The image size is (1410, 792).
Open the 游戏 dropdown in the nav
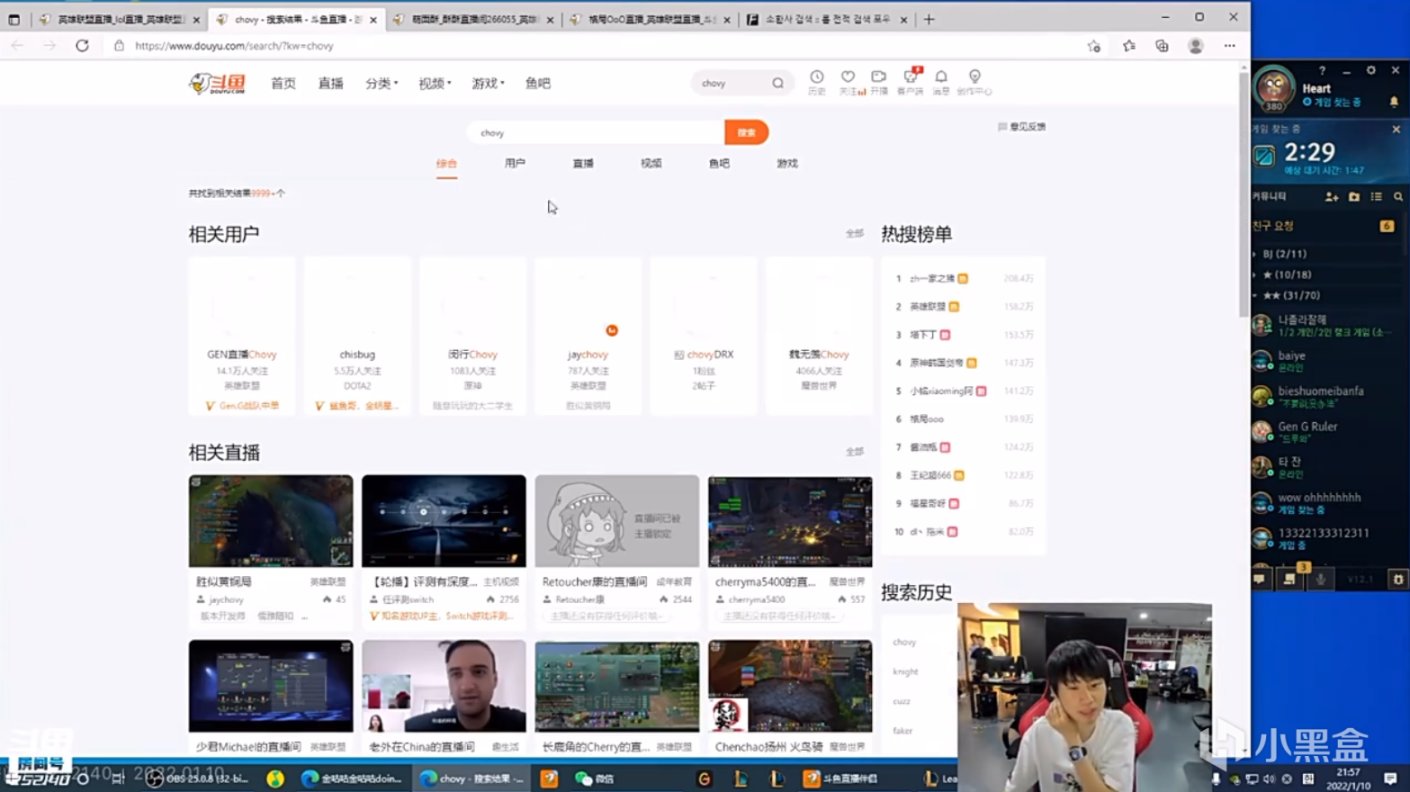click(488, 83)
